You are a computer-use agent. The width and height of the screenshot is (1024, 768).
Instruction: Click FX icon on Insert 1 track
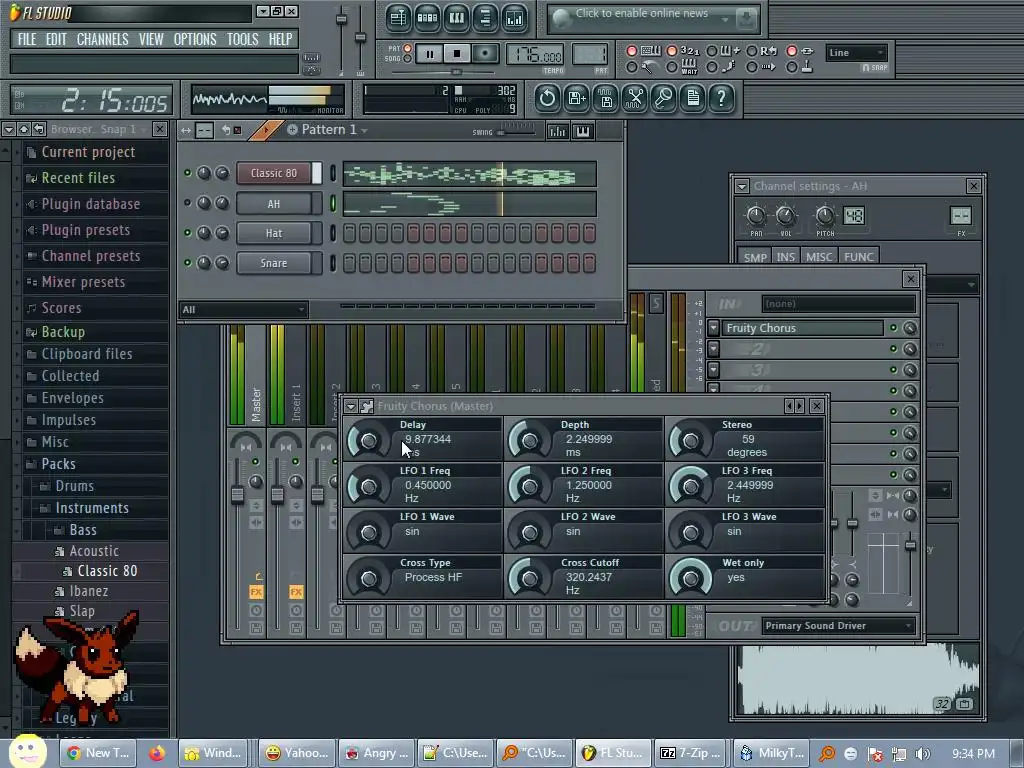(x=296, y=592)
